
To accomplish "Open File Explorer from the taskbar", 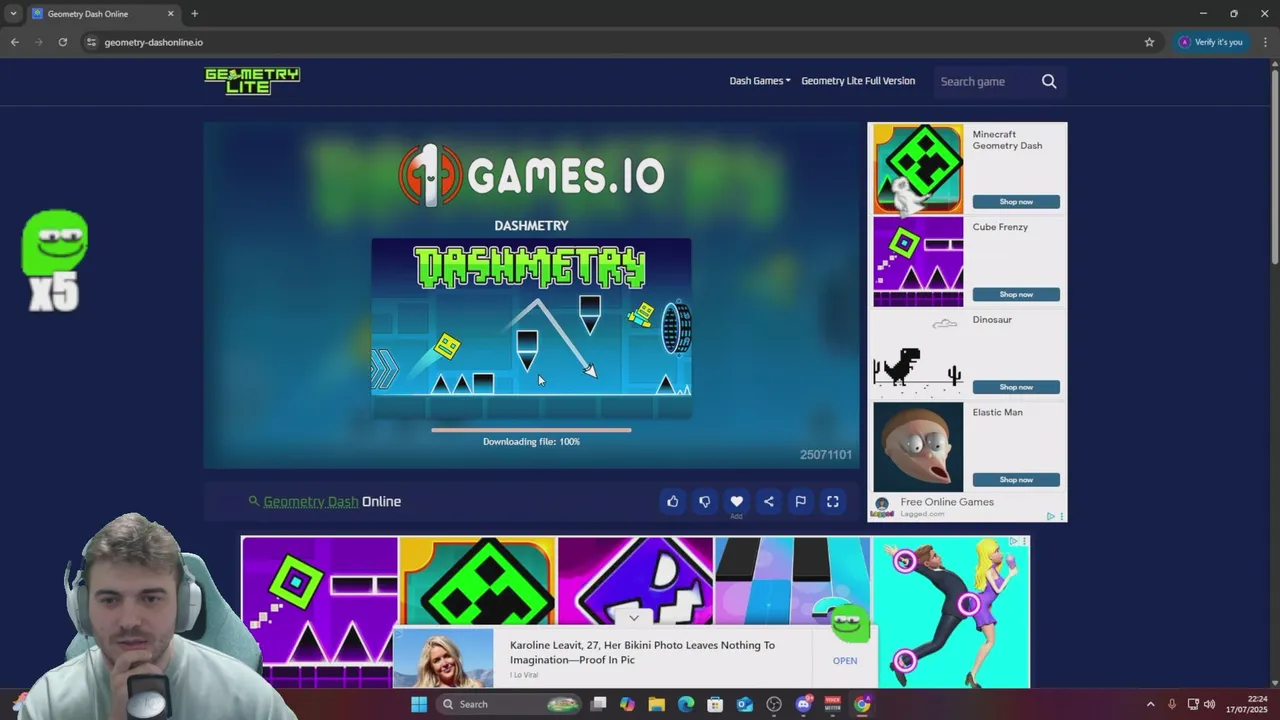I will (x=657, y=704).
